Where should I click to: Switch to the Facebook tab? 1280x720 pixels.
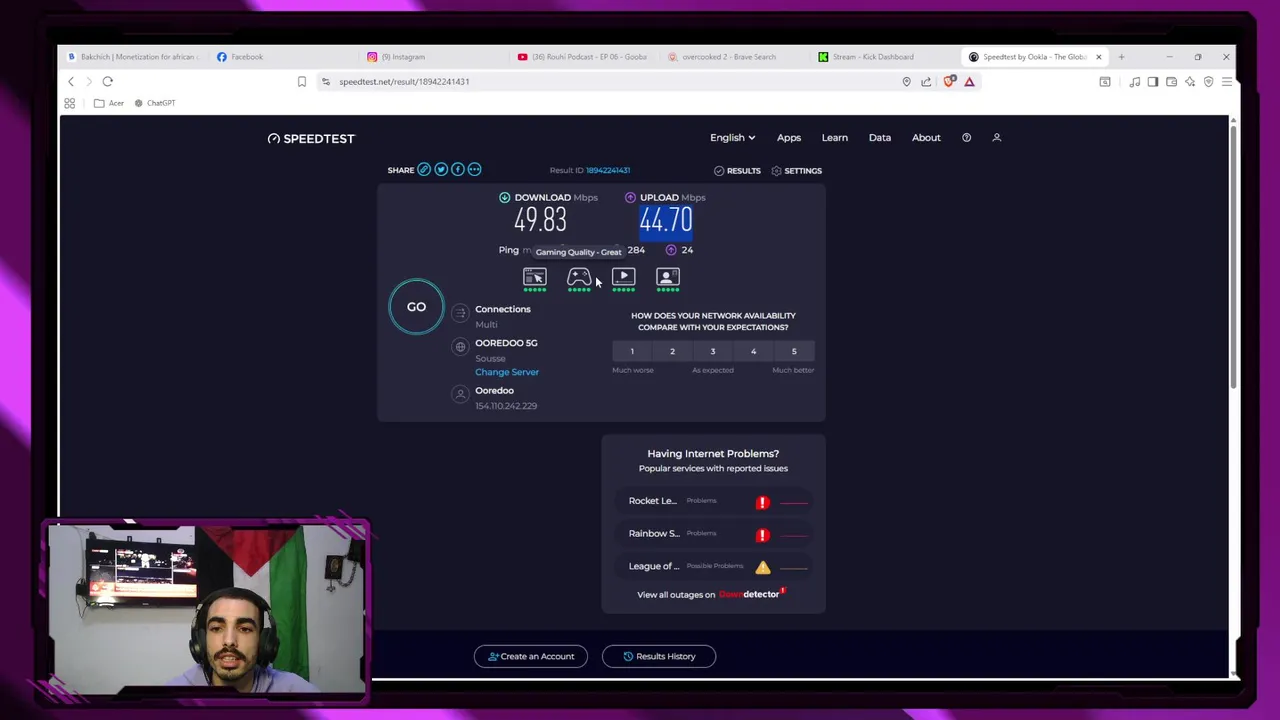[285, 57]
